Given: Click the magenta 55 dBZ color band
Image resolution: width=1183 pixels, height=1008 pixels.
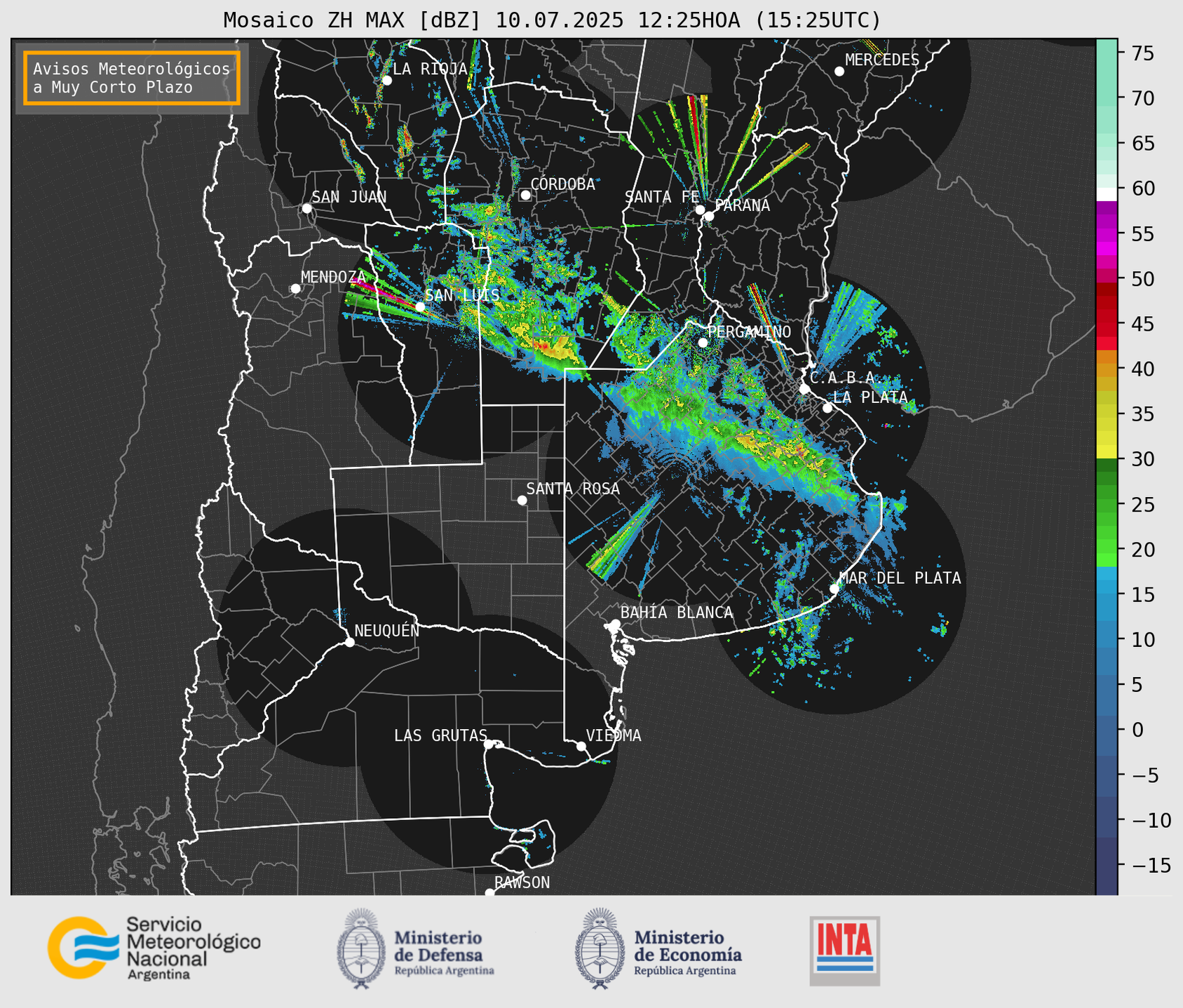Looking at the screenshot, I should click(x=1107, y=234).
